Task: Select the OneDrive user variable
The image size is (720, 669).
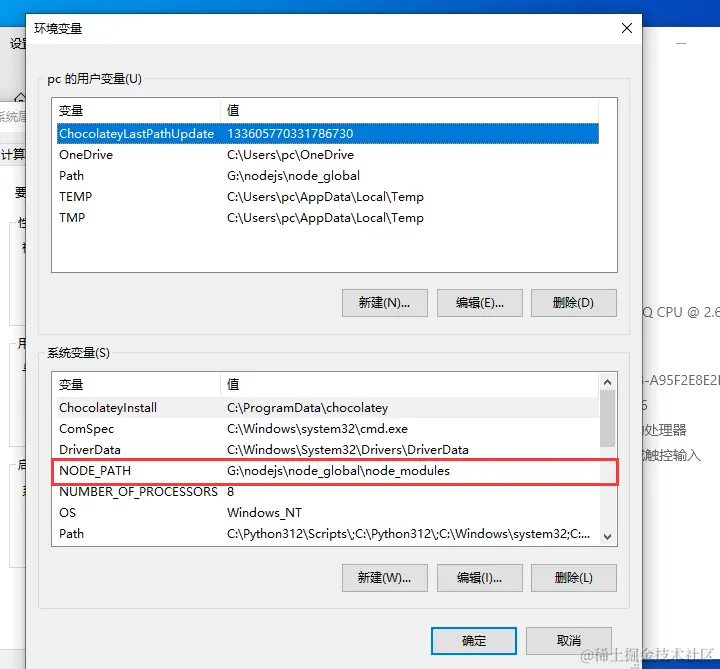Action: (x=328, y=155)
